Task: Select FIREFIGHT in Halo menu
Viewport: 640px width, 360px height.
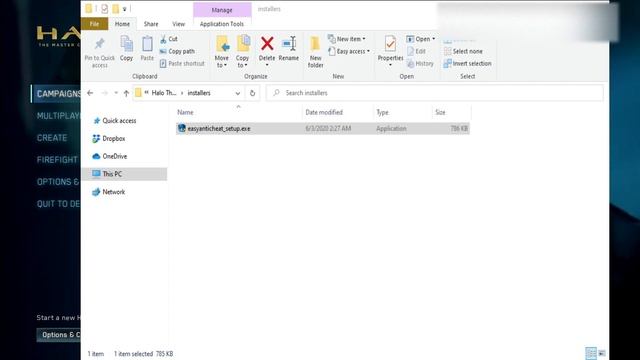Action: point(57,160)
